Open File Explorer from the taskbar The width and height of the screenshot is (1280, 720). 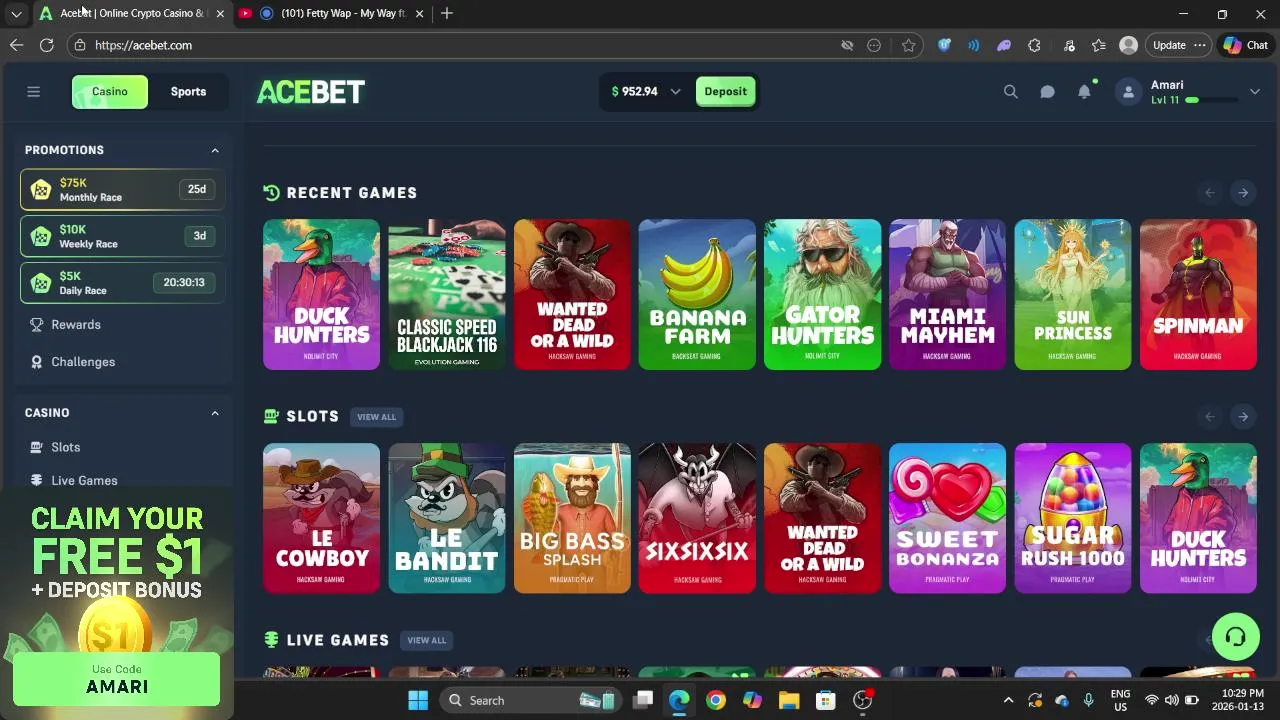789,700
